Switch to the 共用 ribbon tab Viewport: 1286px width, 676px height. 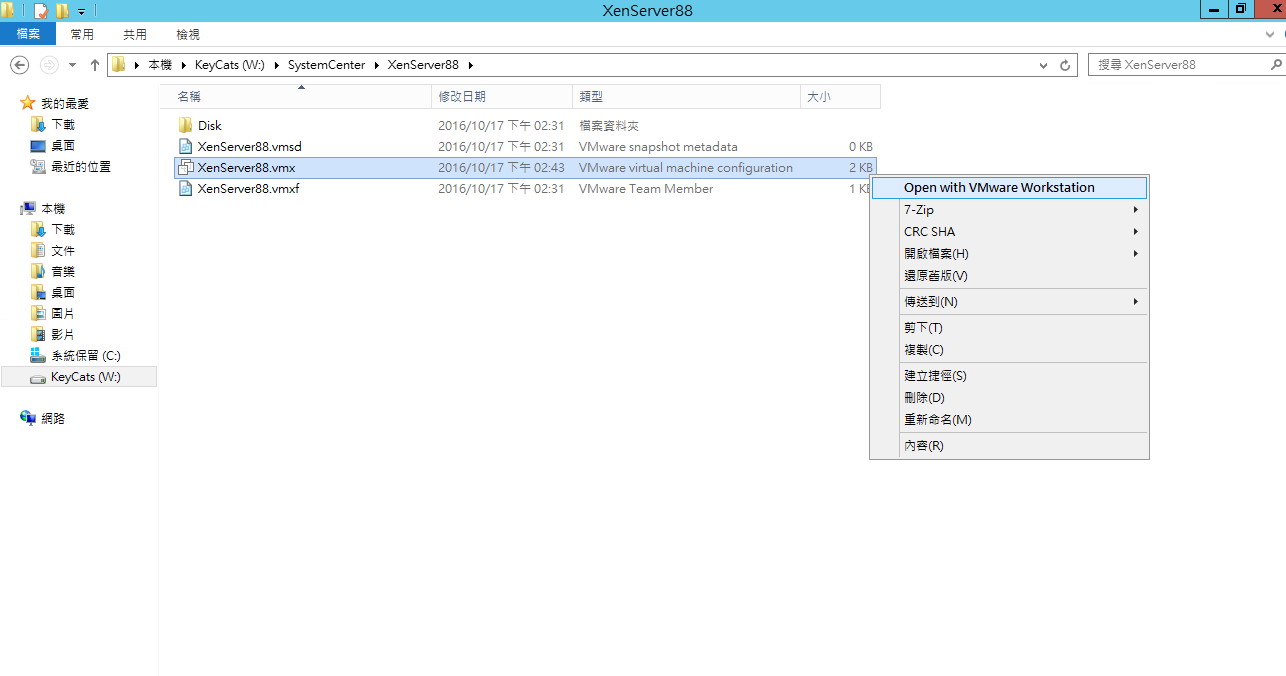135,34
